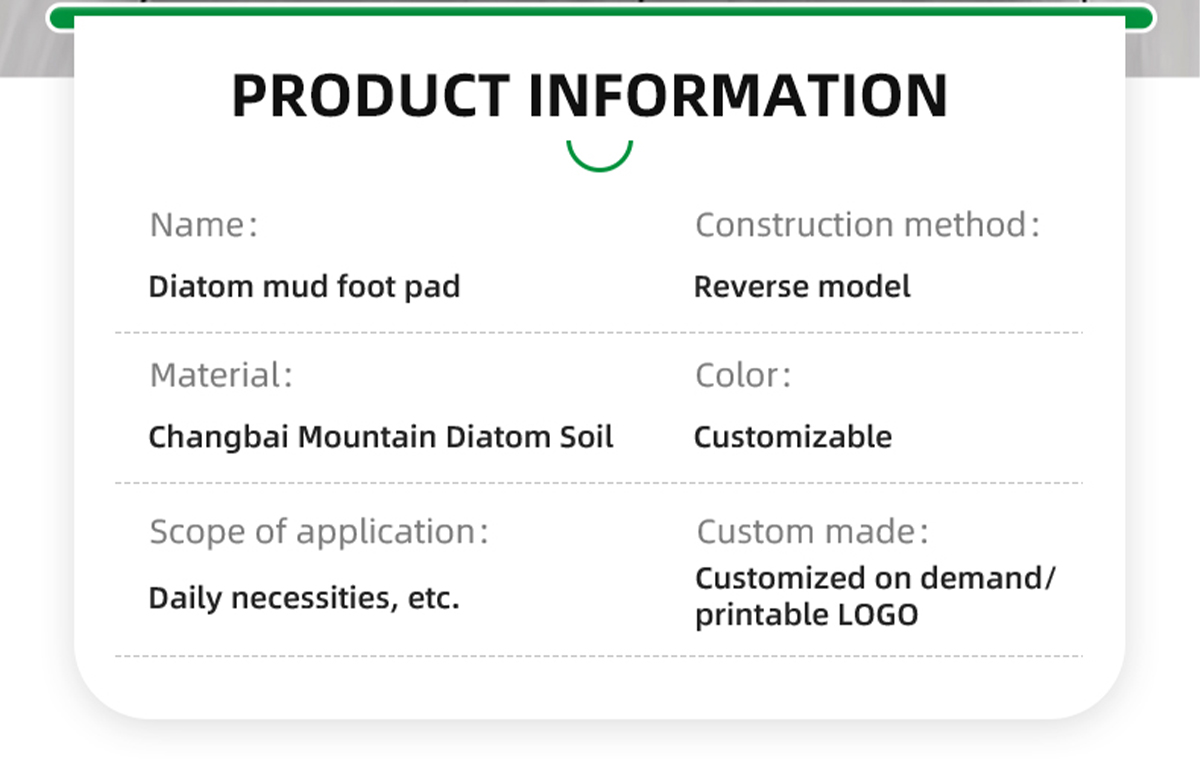
Task: Click the Customized on demand/ text line
Action: [875, 579]
